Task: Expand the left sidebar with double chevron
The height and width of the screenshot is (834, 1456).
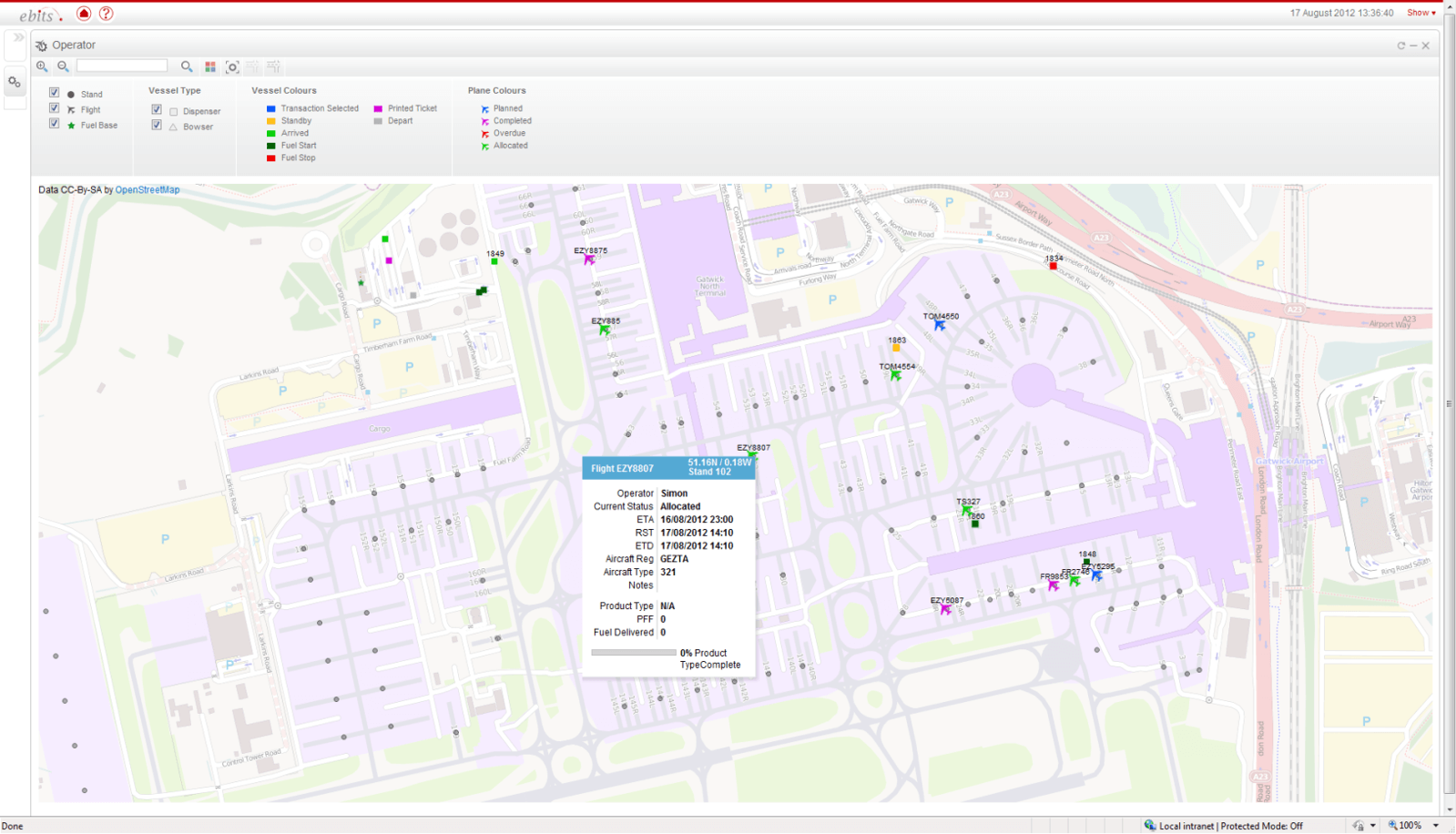Action: point(17,38)
